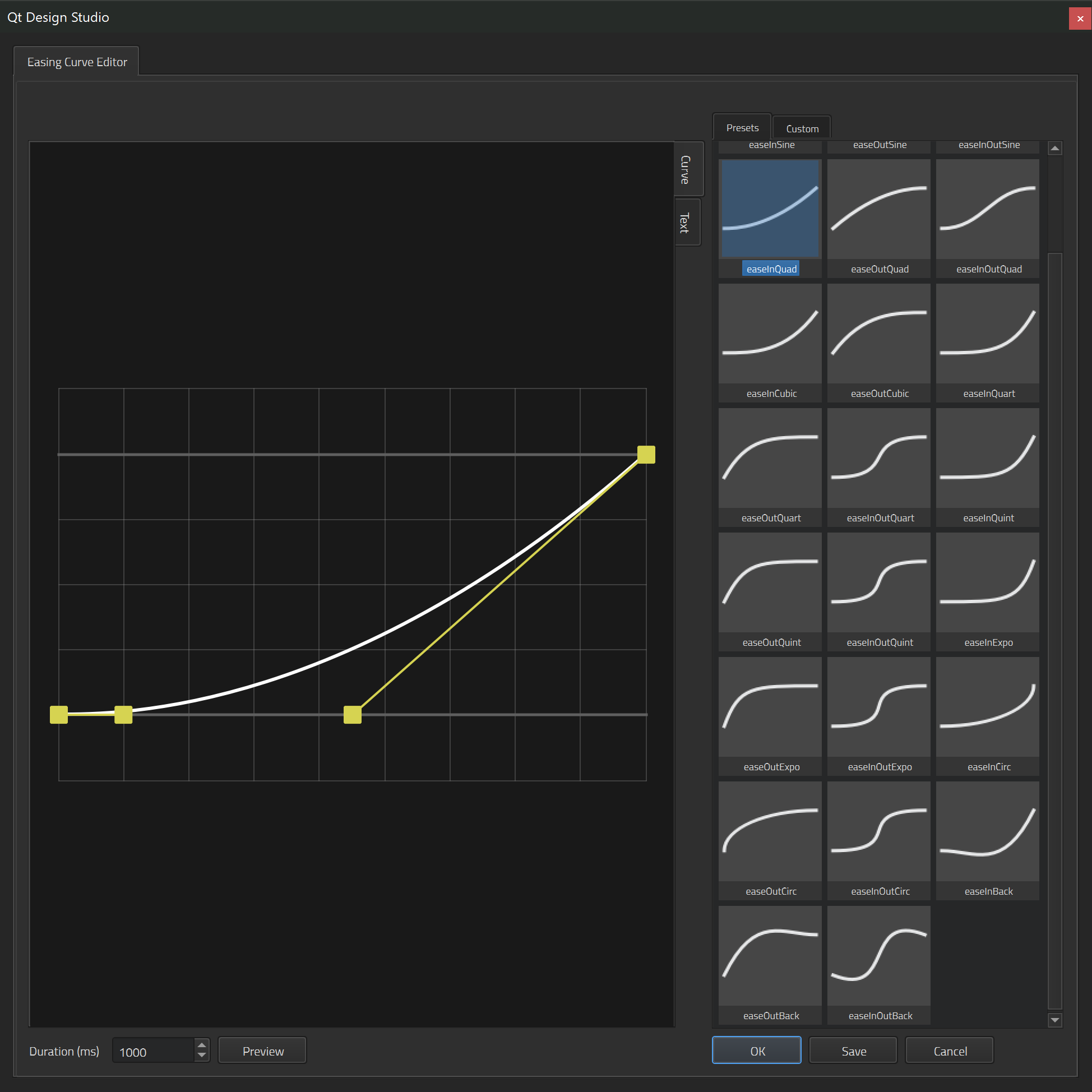
Task: Pick the easeInCubic preset curve
Action: pyautogui.click(x=770, y=334)
